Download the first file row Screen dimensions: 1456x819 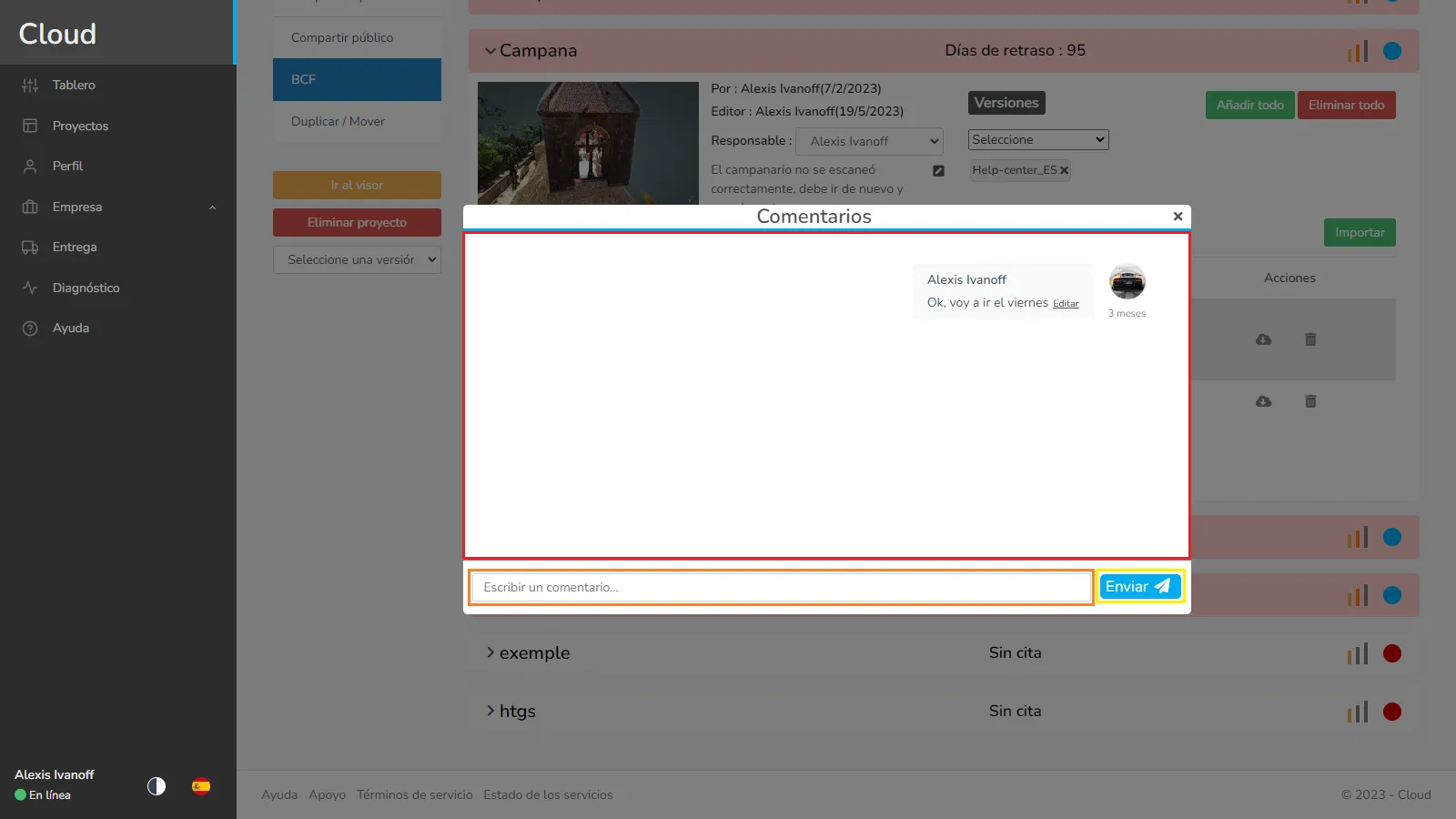click(1264, 339)
